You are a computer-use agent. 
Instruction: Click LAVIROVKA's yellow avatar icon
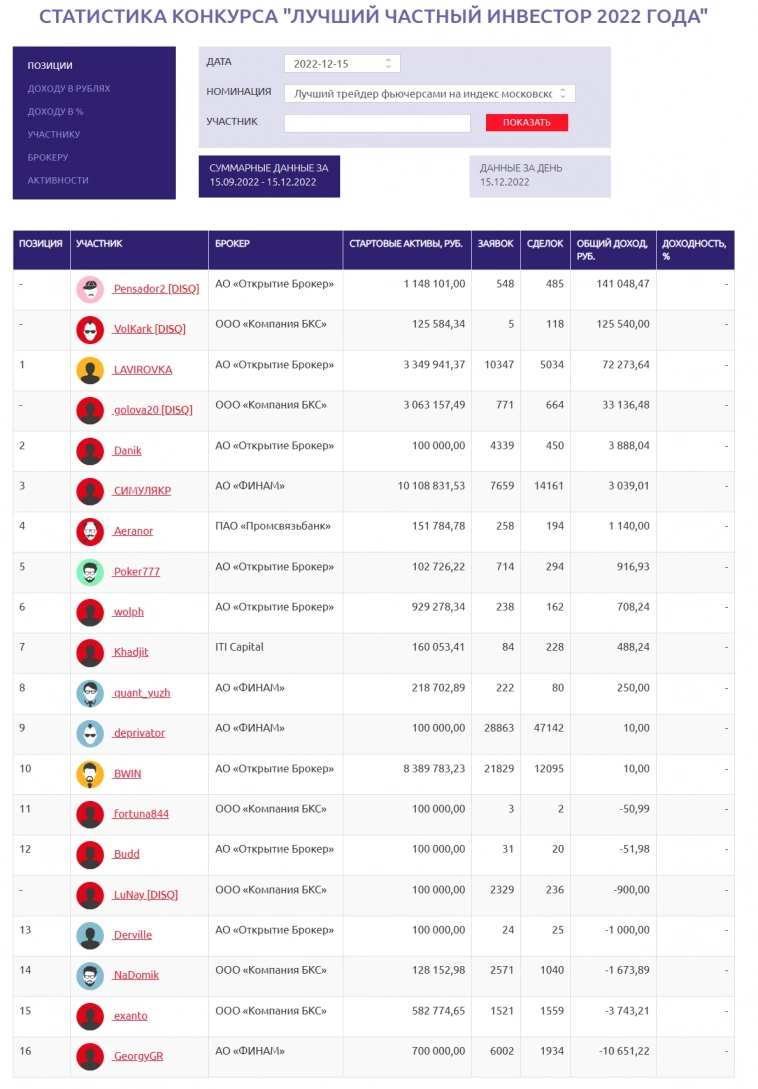(x=90, y=370)
